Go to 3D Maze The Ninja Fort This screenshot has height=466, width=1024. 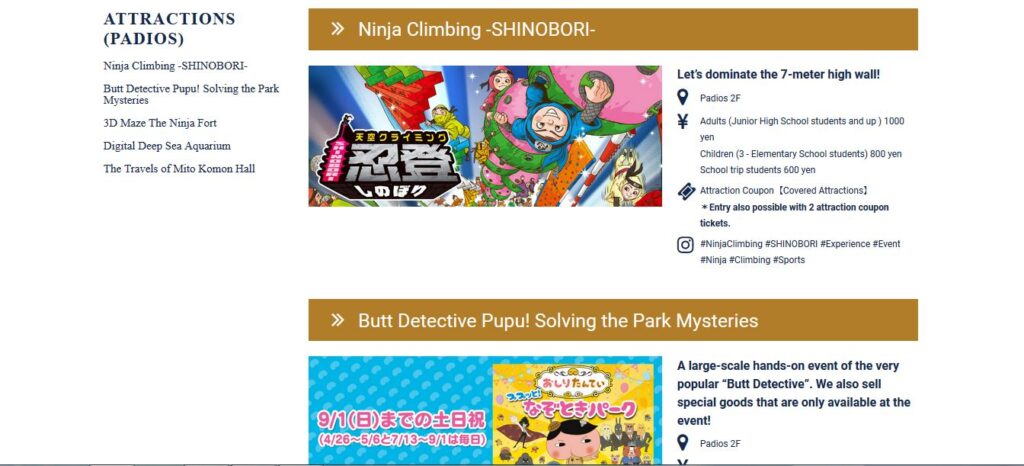point(160,123)
